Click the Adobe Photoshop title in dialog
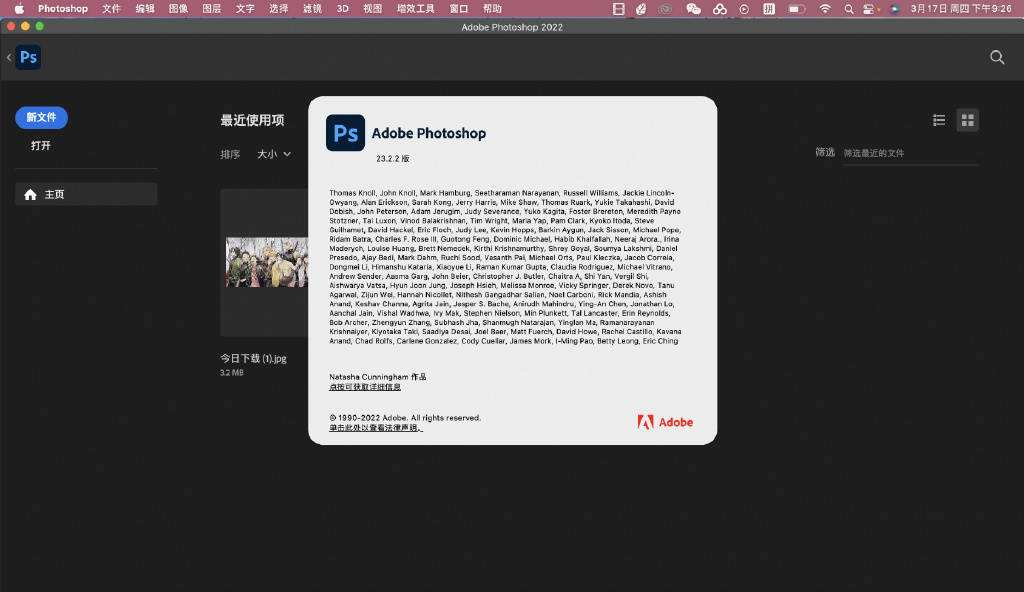 click(429, 133)
